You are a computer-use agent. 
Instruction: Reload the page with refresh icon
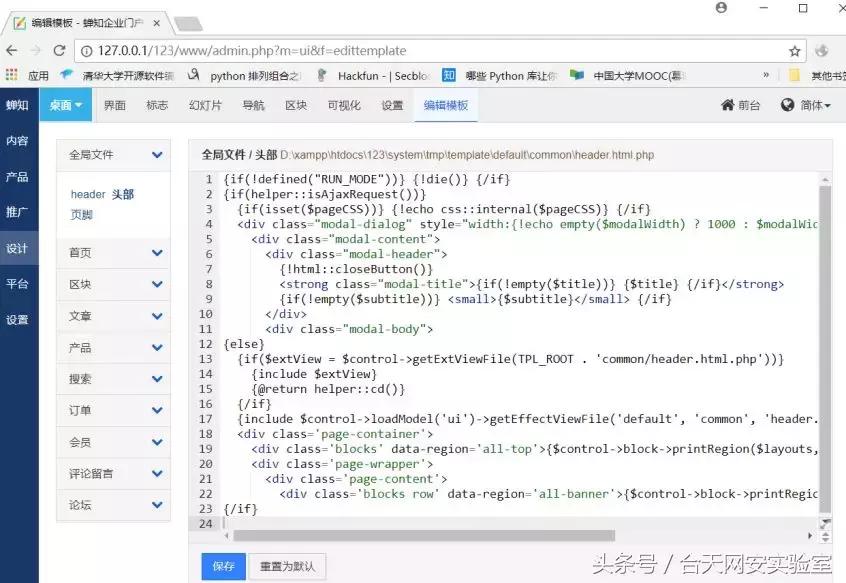pos(59,51)
